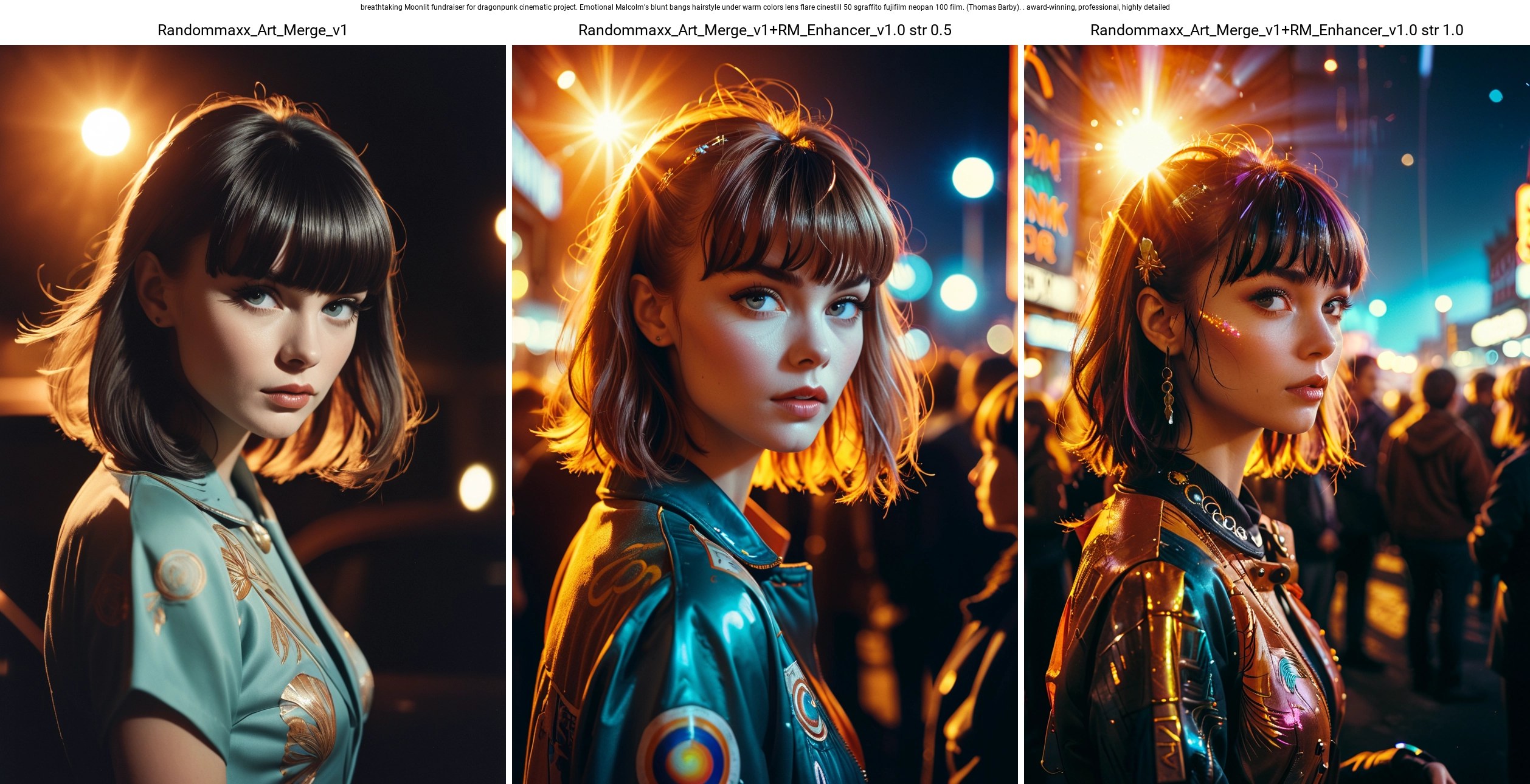This screenshot has width=1530, height=784.
Task: Click the prompt description text at top
Action: (764, 7)
